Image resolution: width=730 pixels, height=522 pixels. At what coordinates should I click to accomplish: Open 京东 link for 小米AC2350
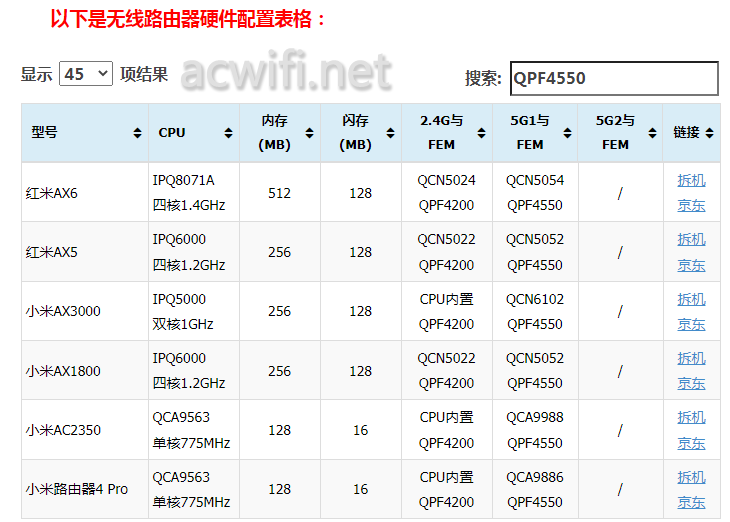tap(691, 443)
